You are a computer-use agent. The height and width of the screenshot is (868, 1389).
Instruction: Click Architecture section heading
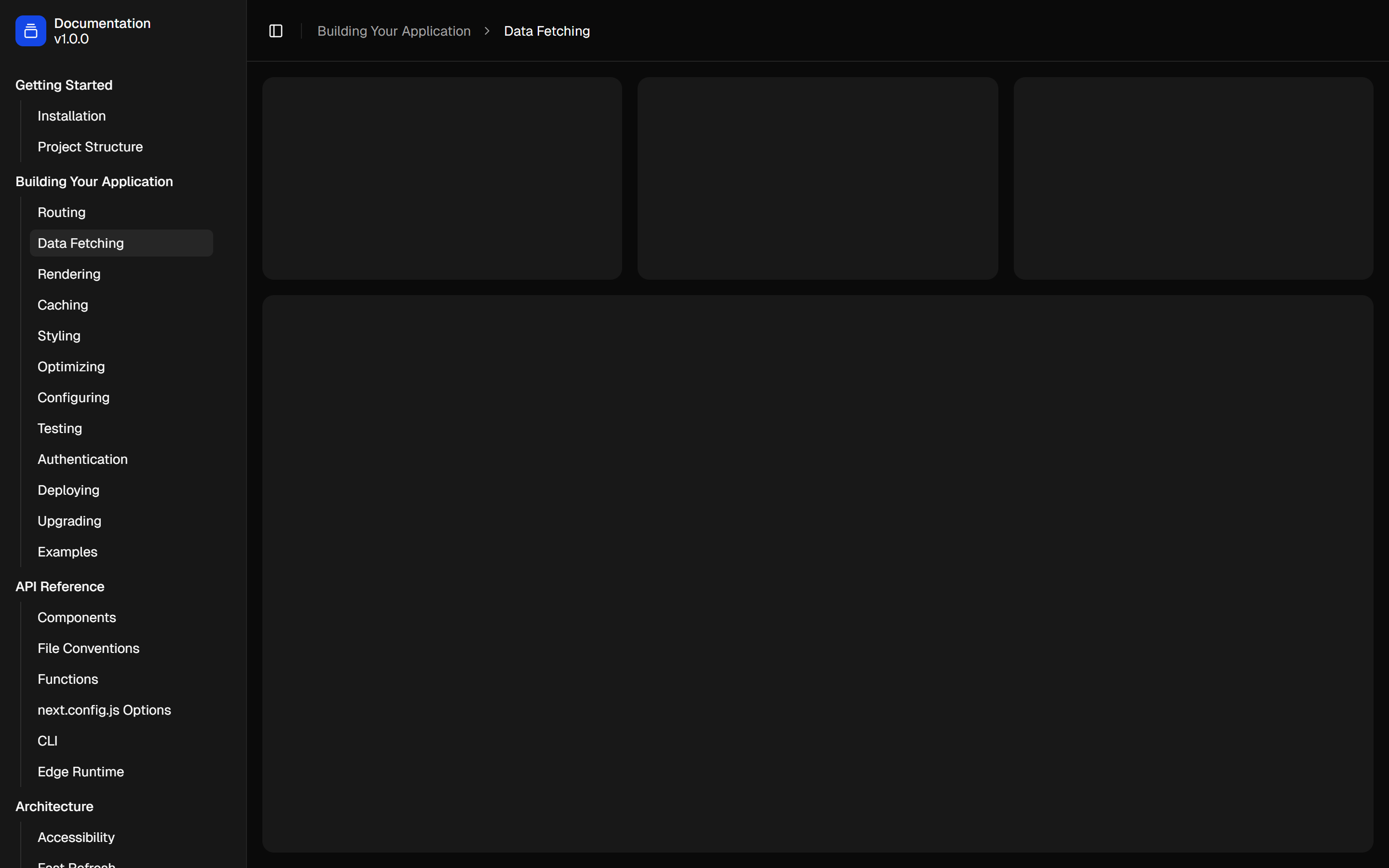[54, 807]
